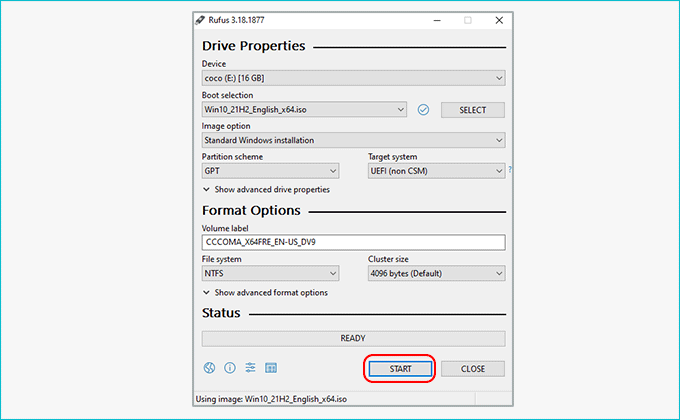This screenshot has height=420, width=680.
Task: Click the READY status progress bar
Action: pyautogui.click(x=353, y=338)
